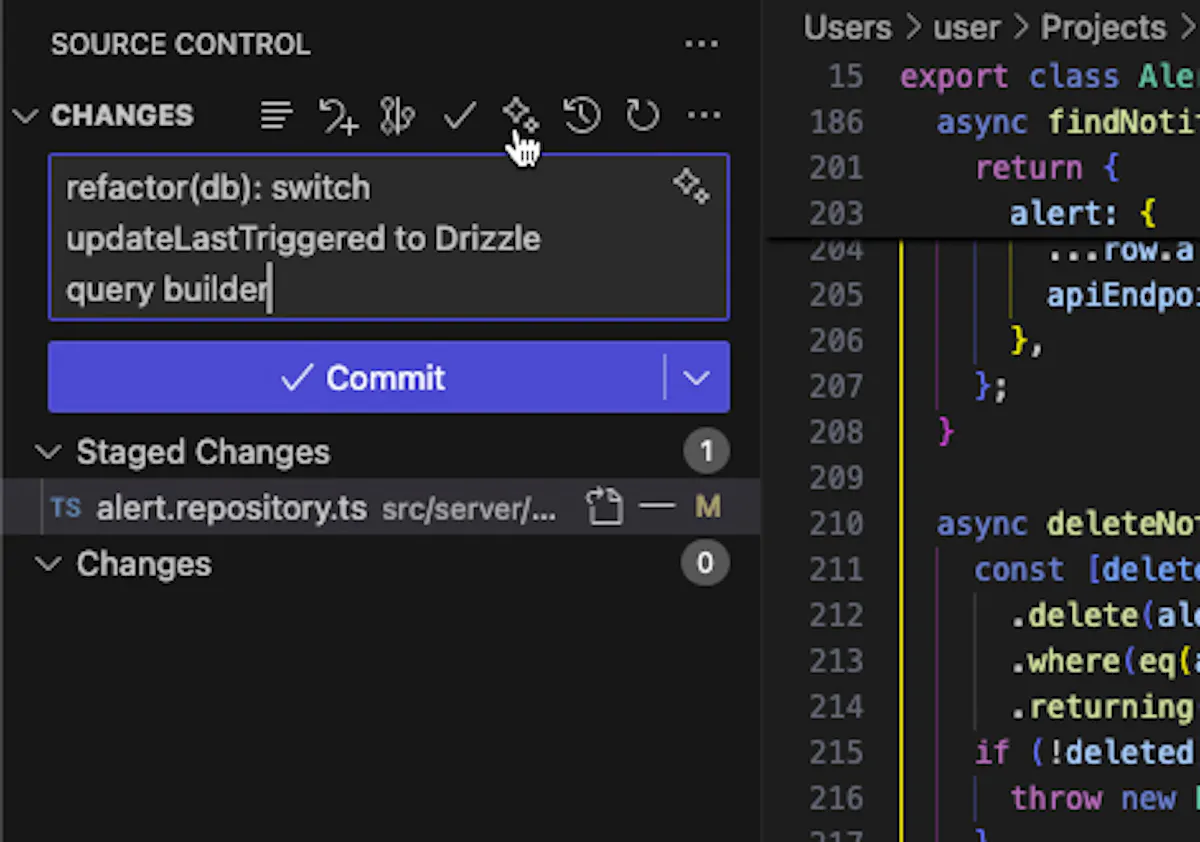Click the sparkle icon inside commit message box
Viewport: 1200px width, 842px height.
point(691,186)
